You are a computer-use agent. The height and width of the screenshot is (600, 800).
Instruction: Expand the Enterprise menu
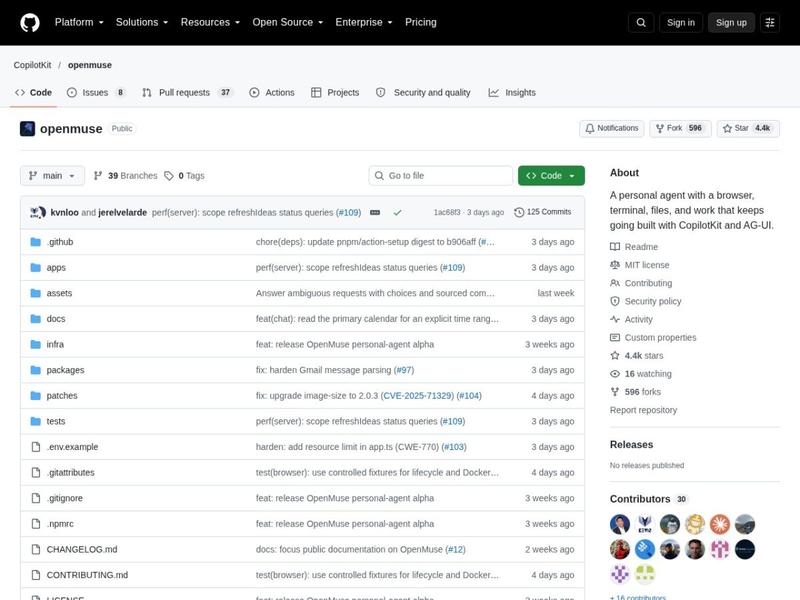364,22
